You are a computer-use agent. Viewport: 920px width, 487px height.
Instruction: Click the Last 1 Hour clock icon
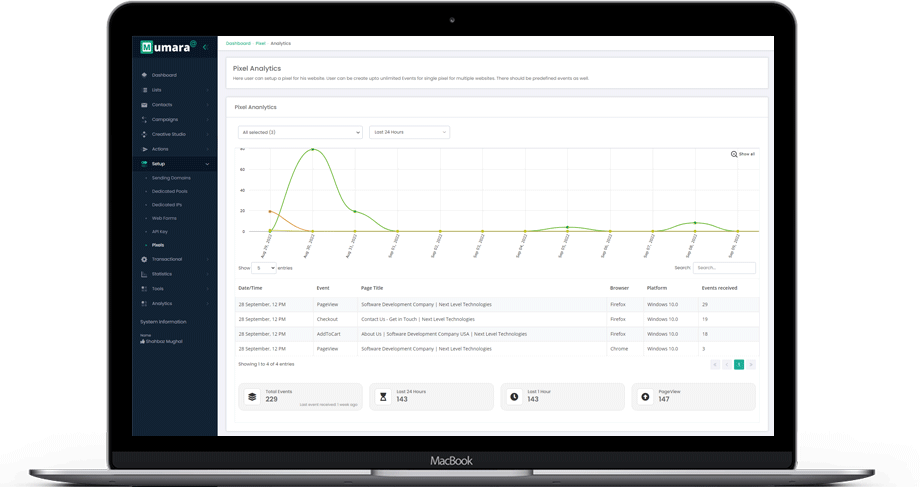[x=514, y=397]
